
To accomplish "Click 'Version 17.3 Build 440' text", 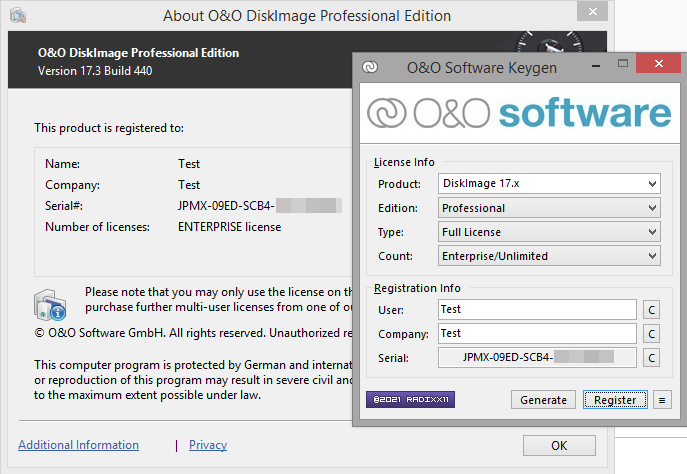I will pyautogui.click(x=95, y=71).
